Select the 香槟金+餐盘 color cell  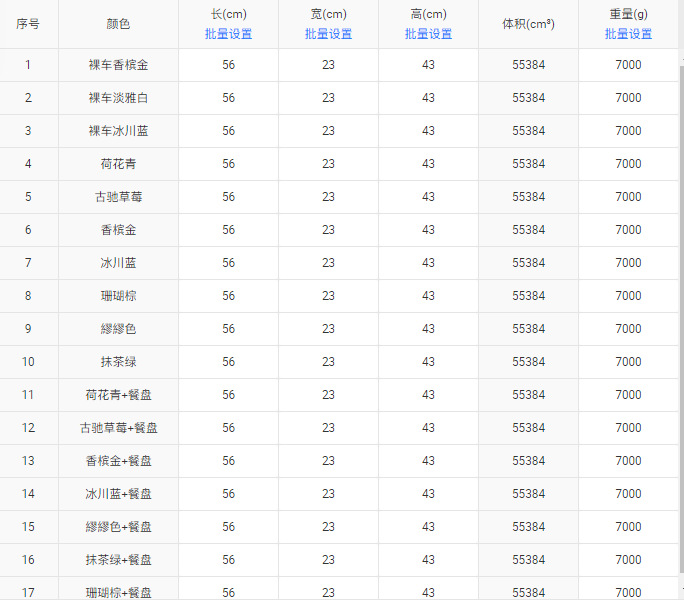[118, 461]
